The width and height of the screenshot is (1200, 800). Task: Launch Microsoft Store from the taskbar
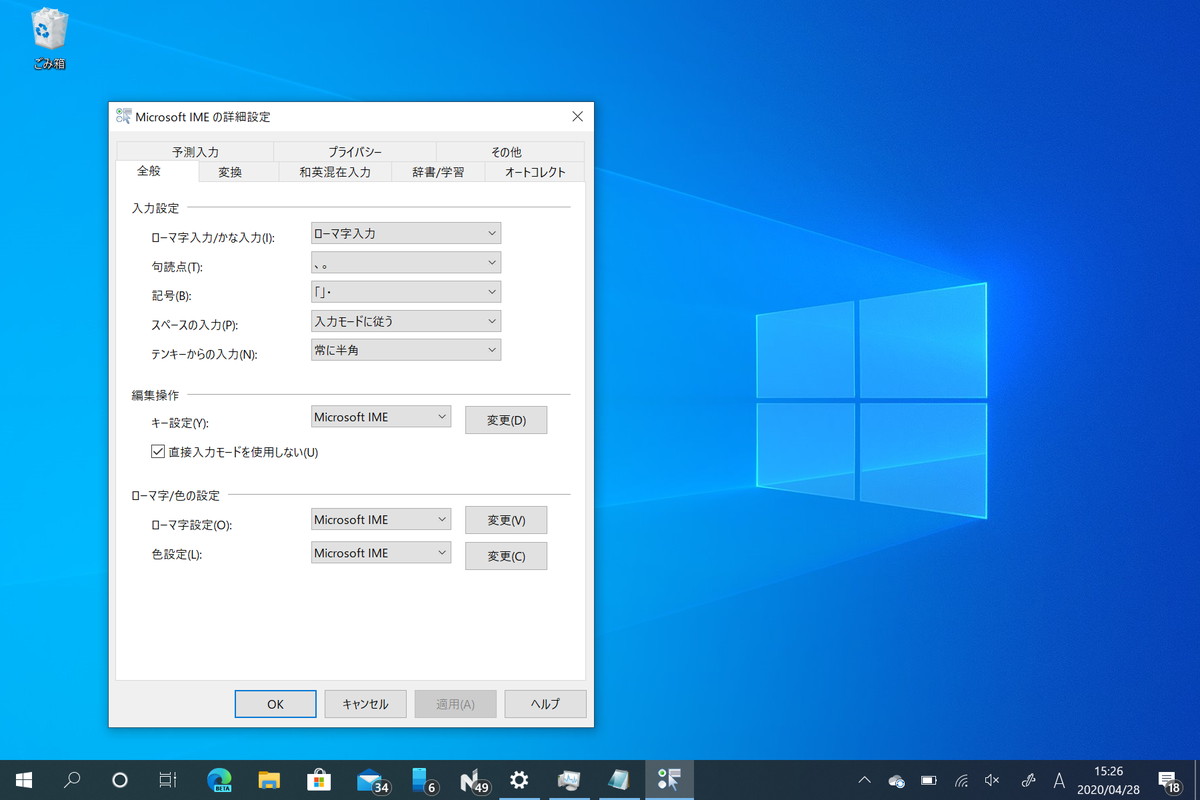tap(319, 779)
